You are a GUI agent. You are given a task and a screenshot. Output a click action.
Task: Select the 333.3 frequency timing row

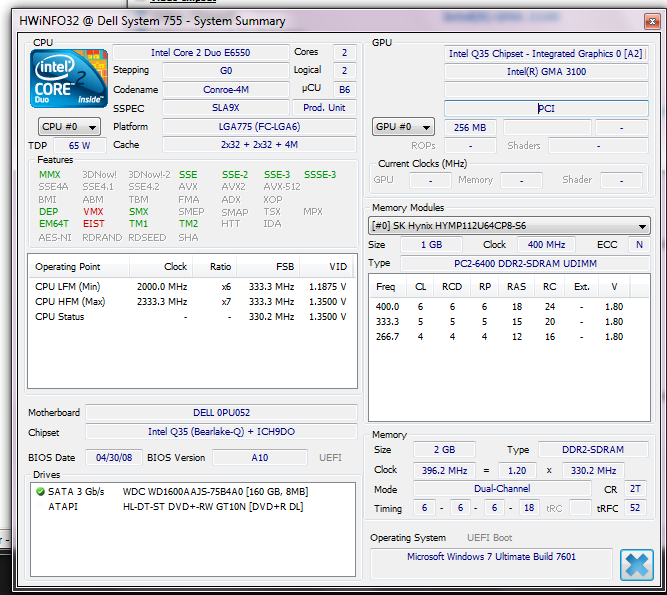[x=509, y=322]
